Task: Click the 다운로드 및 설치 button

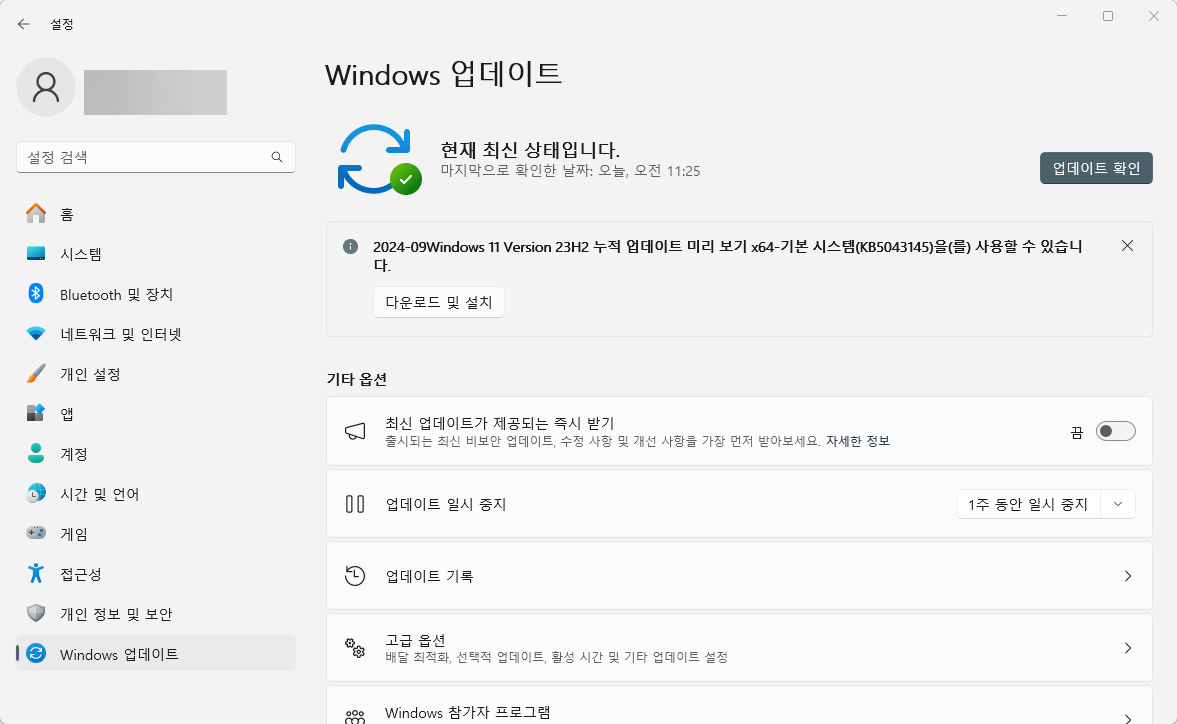Action: [438, 302]
